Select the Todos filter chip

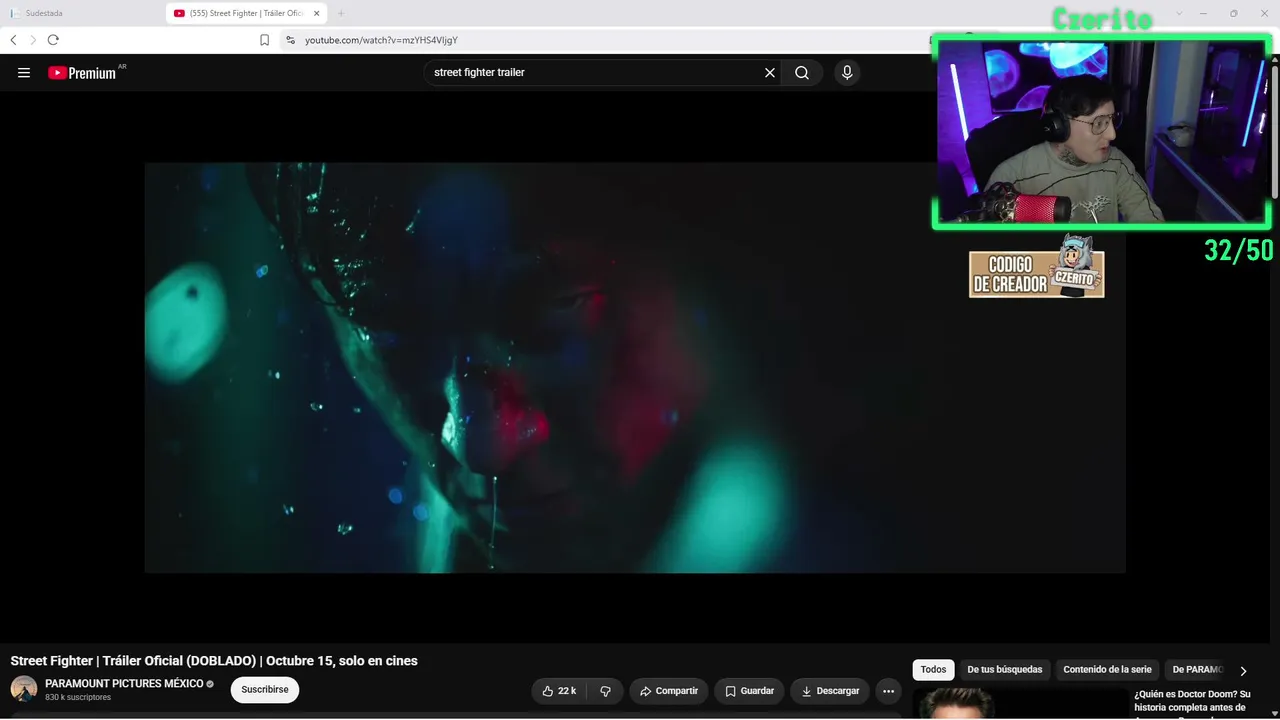click(933, 670)
